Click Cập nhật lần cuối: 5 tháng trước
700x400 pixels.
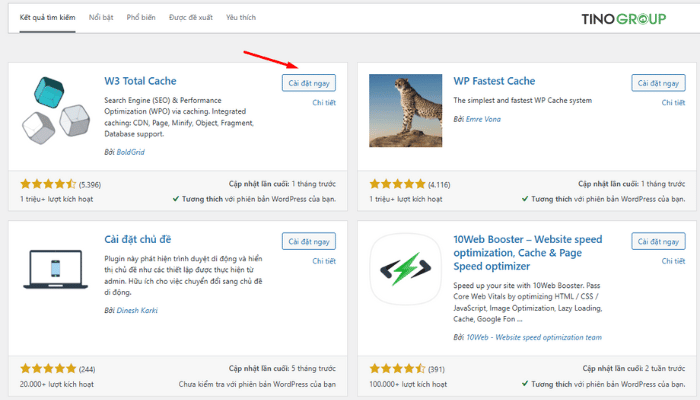tap(282, 369)
